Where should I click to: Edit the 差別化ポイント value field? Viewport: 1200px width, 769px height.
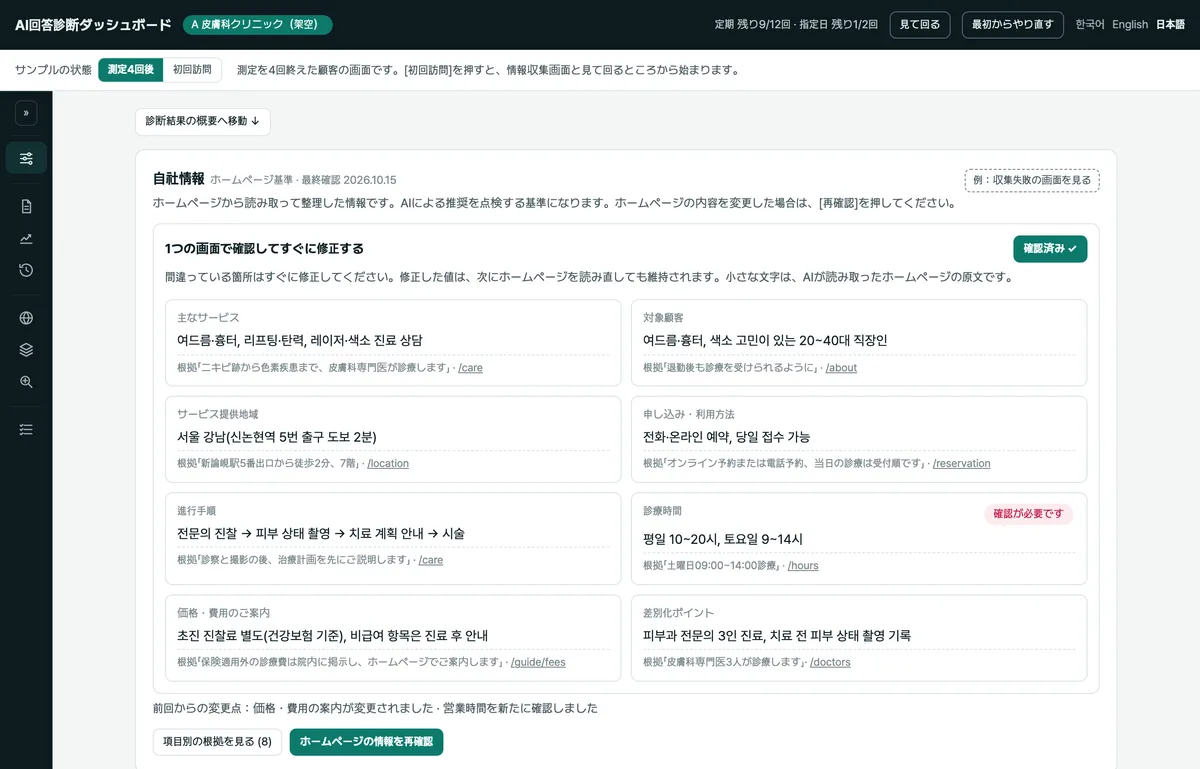point(859,636)
